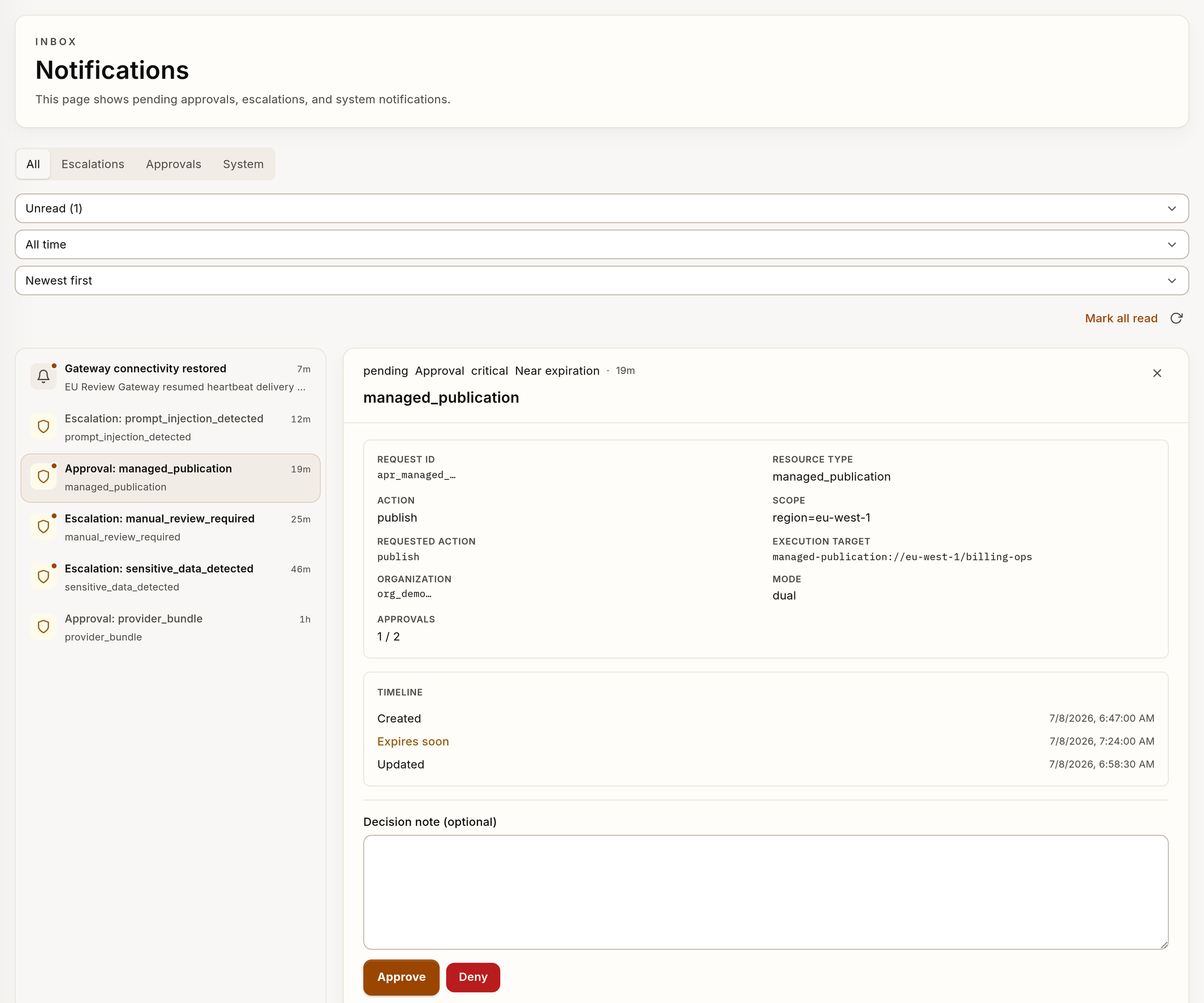Switch to the System tab
Viewport: 1204px width, 1003px height.
[243, 164]
